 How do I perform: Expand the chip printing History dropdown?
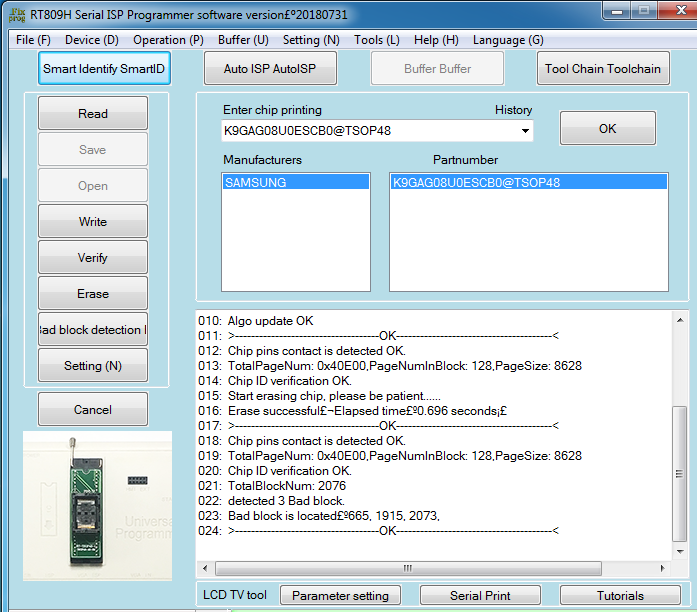[x=525, y=131]
